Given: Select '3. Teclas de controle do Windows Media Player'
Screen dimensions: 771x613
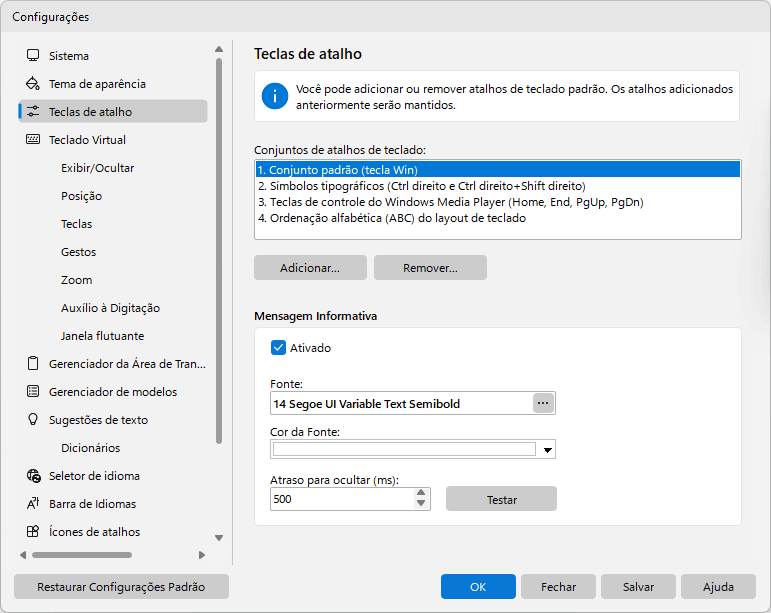Looking at the screenshot, I should click(x=498, y=202).
